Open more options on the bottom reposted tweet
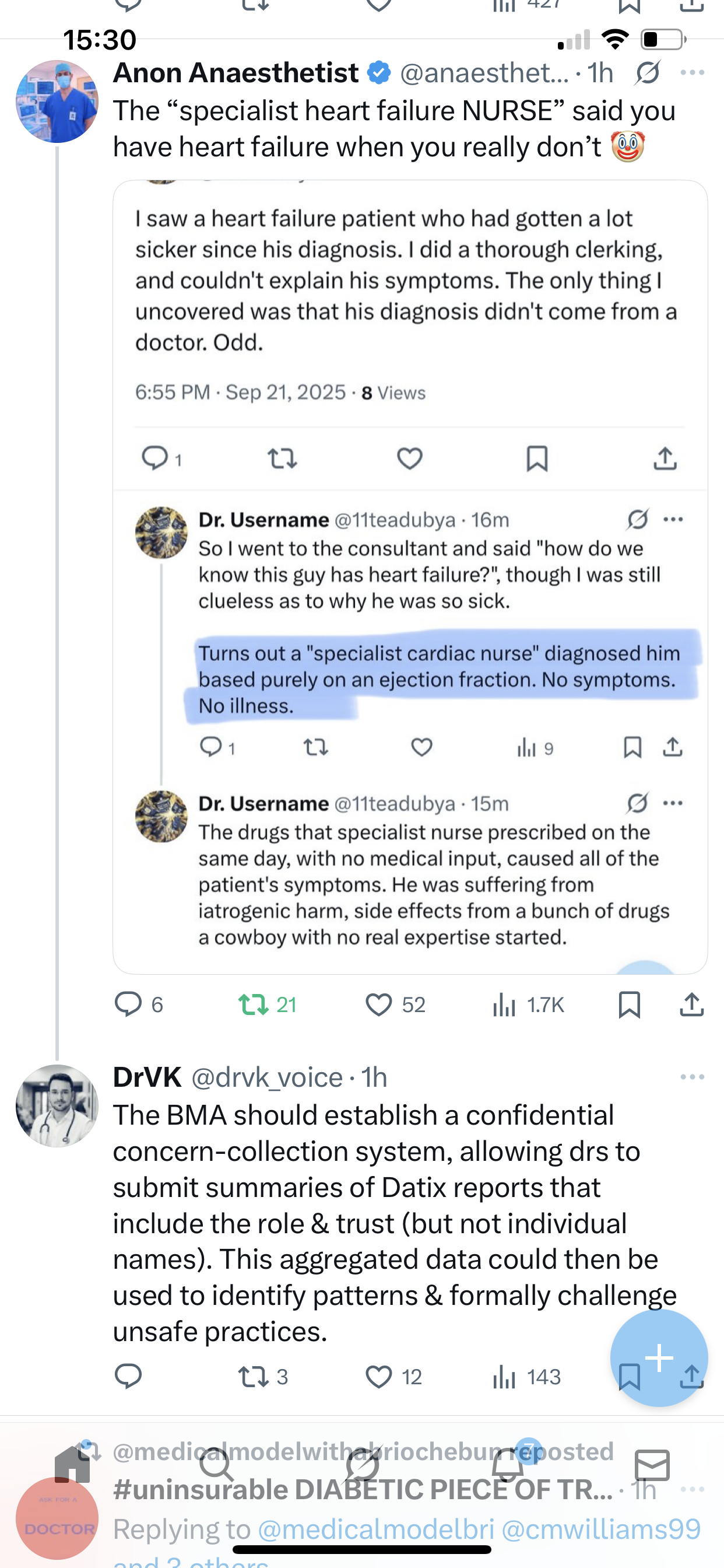724x1568 pixels. tap(693, 1489)
